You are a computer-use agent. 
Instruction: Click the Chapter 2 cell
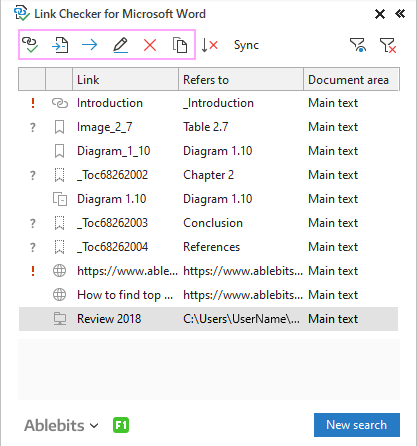click(x=209, y=175)
